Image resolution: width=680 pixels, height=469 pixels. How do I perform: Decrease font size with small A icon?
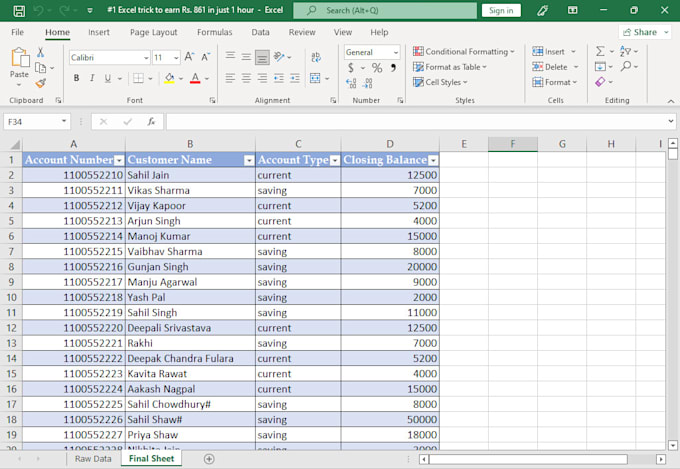(206, 57)
